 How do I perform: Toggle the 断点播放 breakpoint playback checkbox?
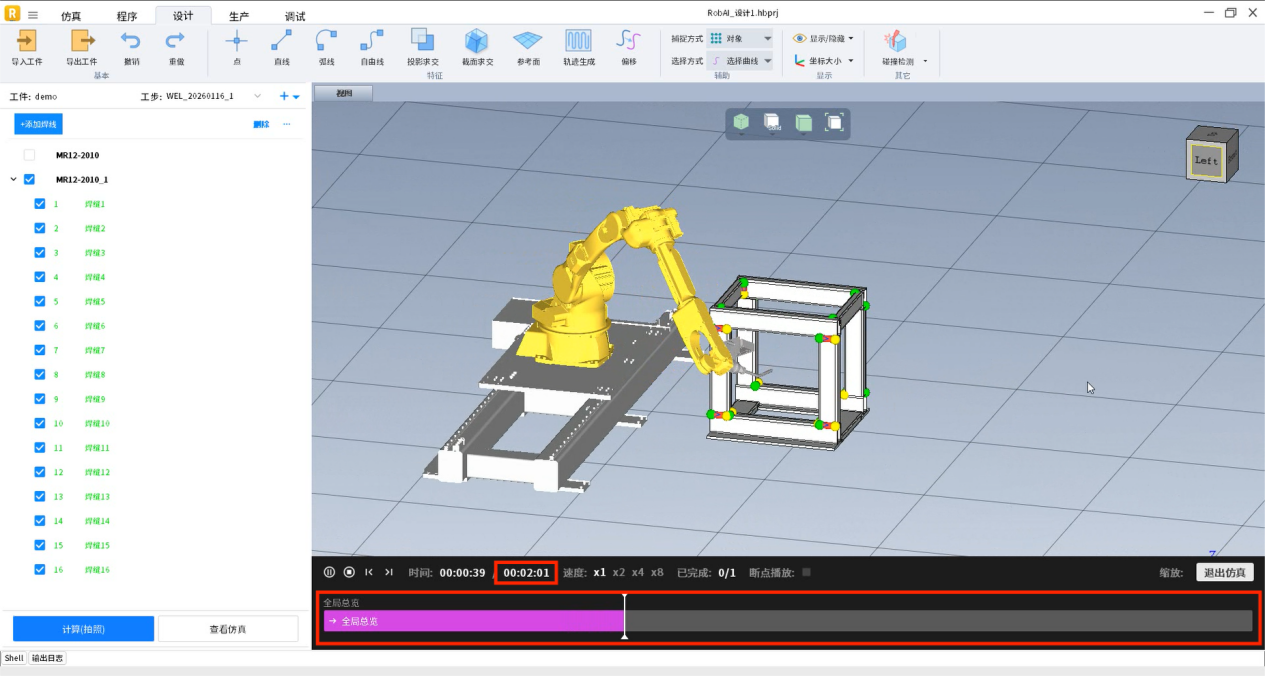(x=807, y=572)
